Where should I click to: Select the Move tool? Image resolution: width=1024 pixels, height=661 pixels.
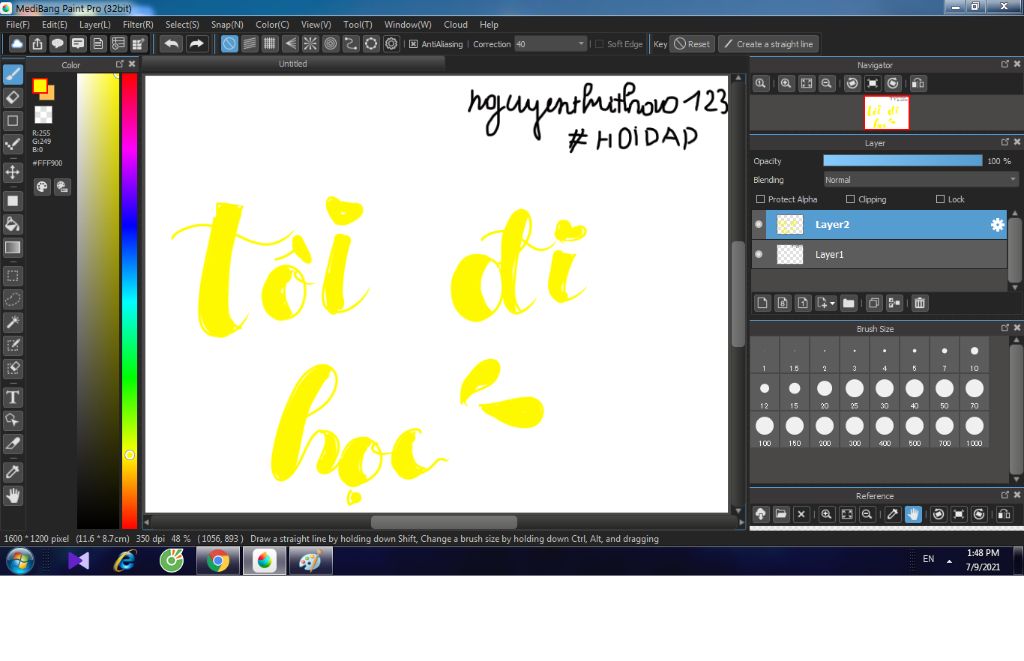pyautogui.click(x=12, y=172)
